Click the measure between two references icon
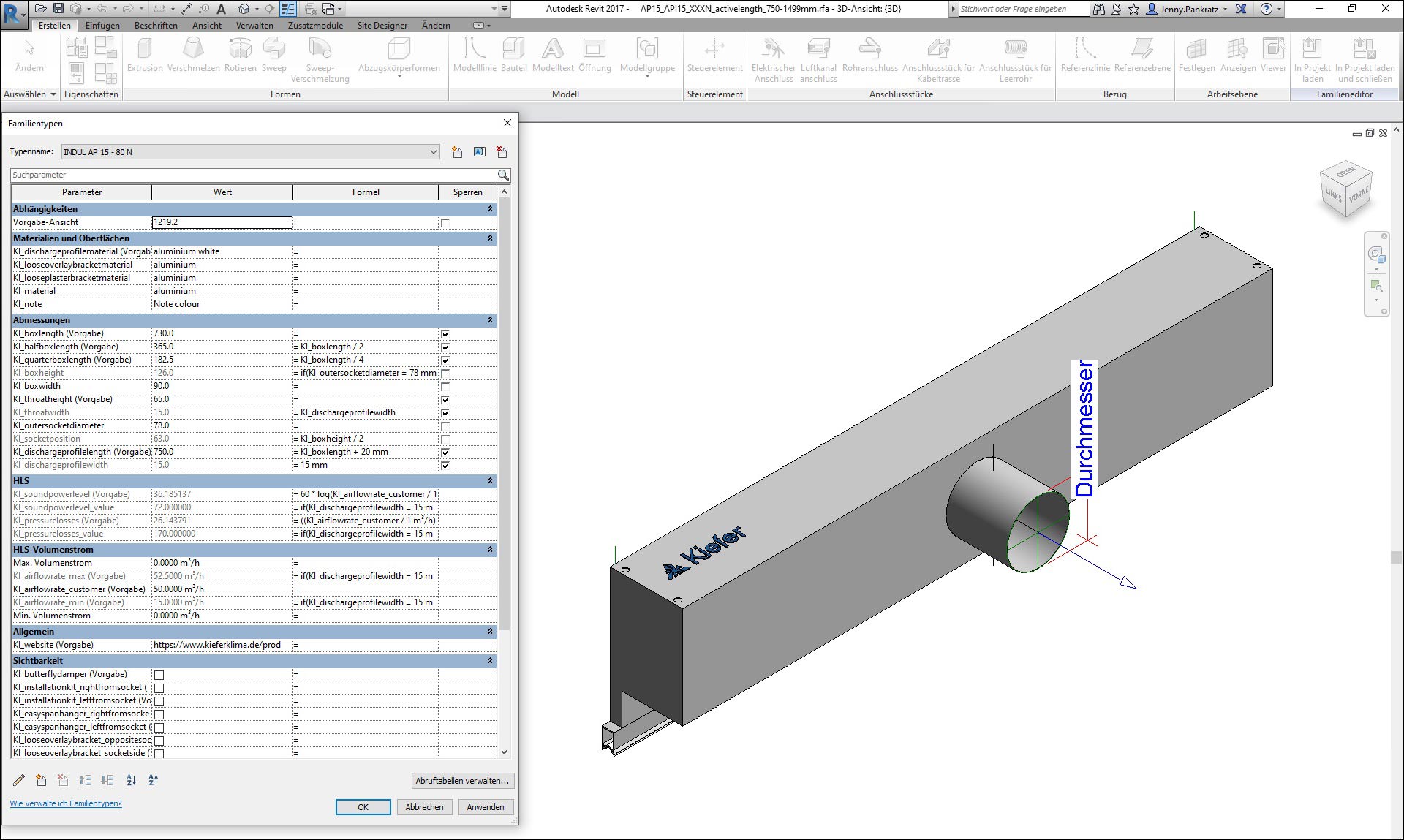The height and width of the screenshot is (840, 1404). pos(159,9)
